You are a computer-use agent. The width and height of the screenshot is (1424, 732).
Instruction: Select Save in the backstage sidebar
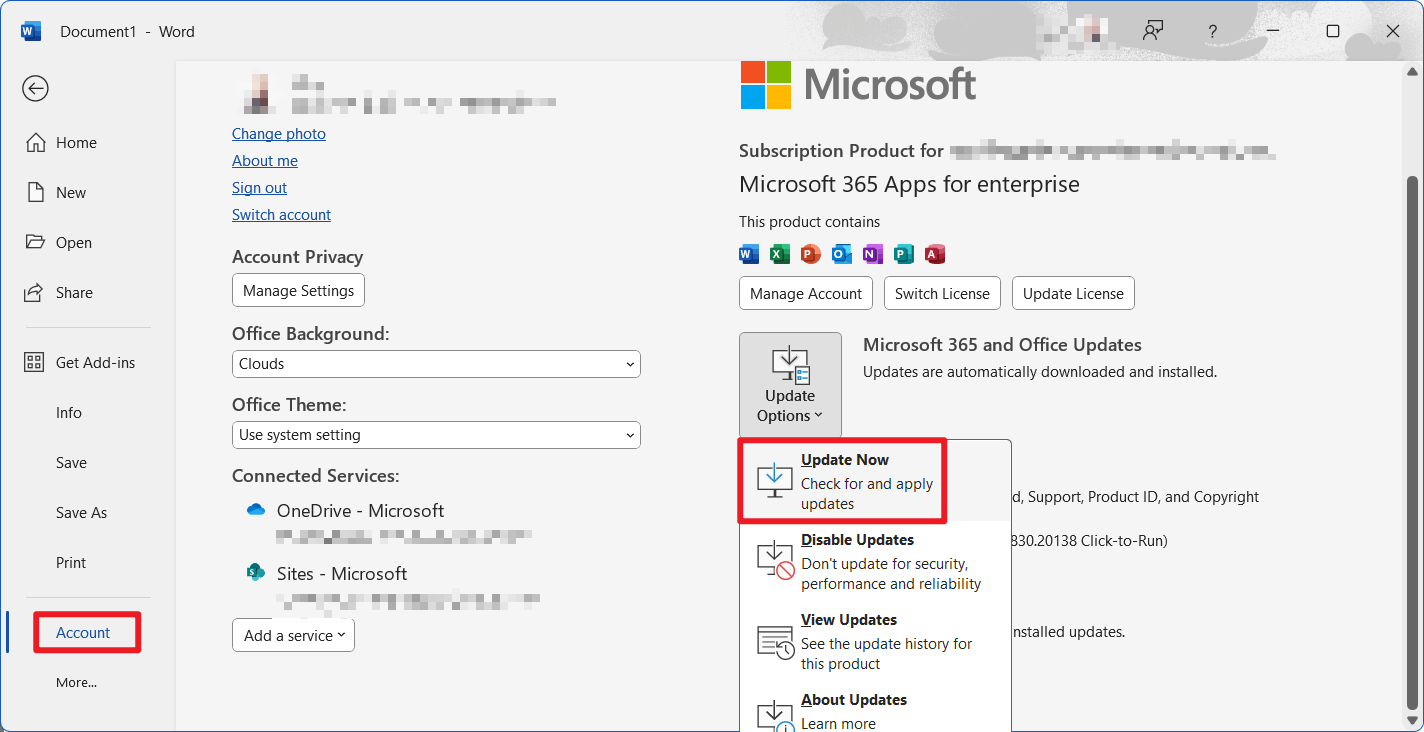(71, 463)
